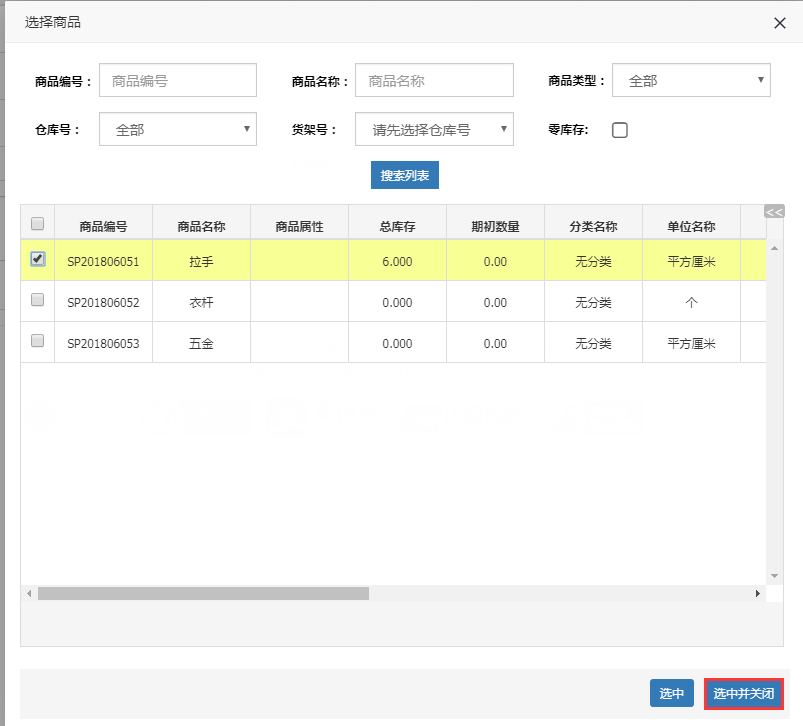Click the << collapse columns icon

773,211
